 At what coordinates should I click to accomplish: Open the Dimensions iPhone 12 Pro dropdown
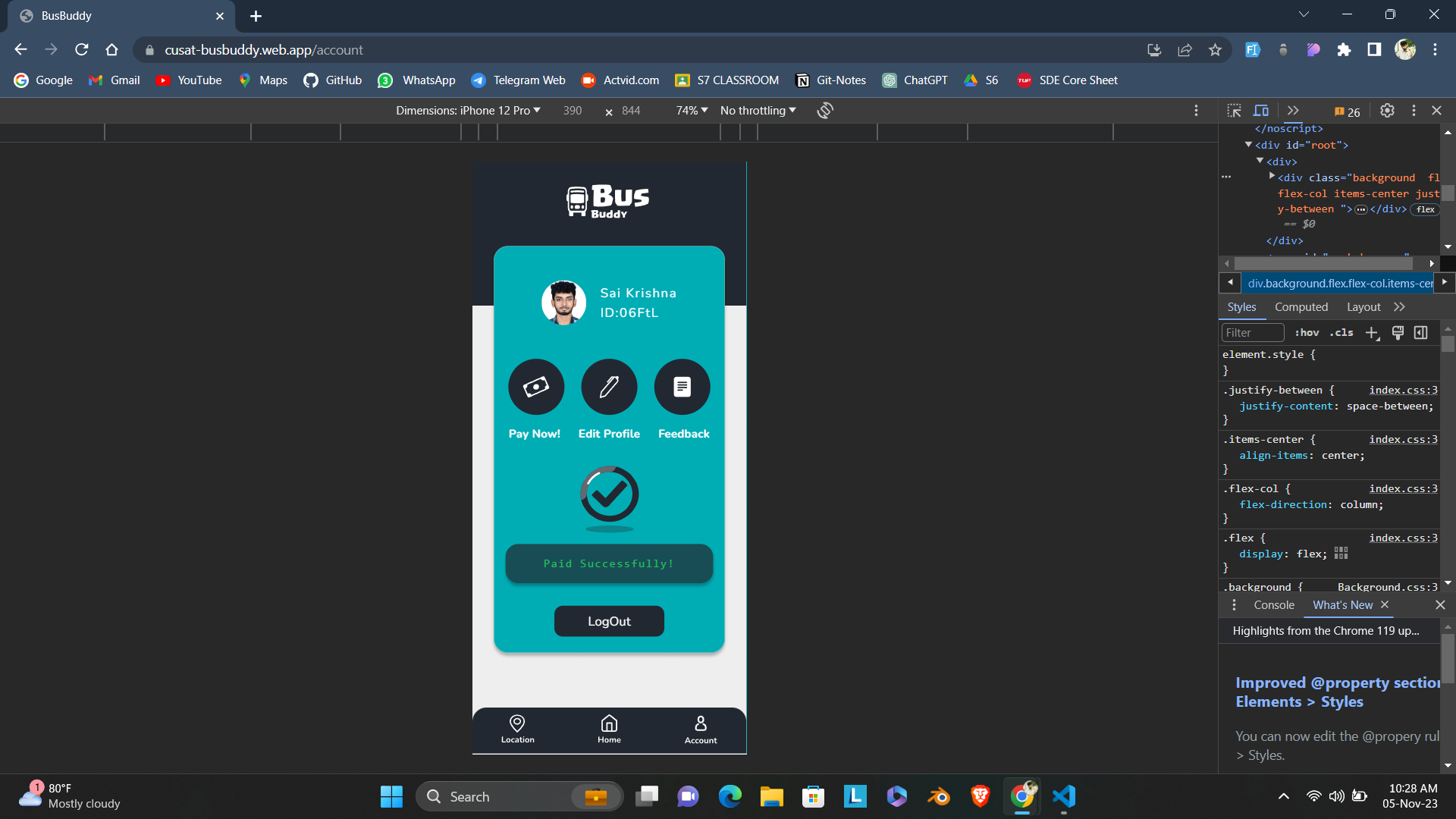pyautogui.click(x=468, y=111)
